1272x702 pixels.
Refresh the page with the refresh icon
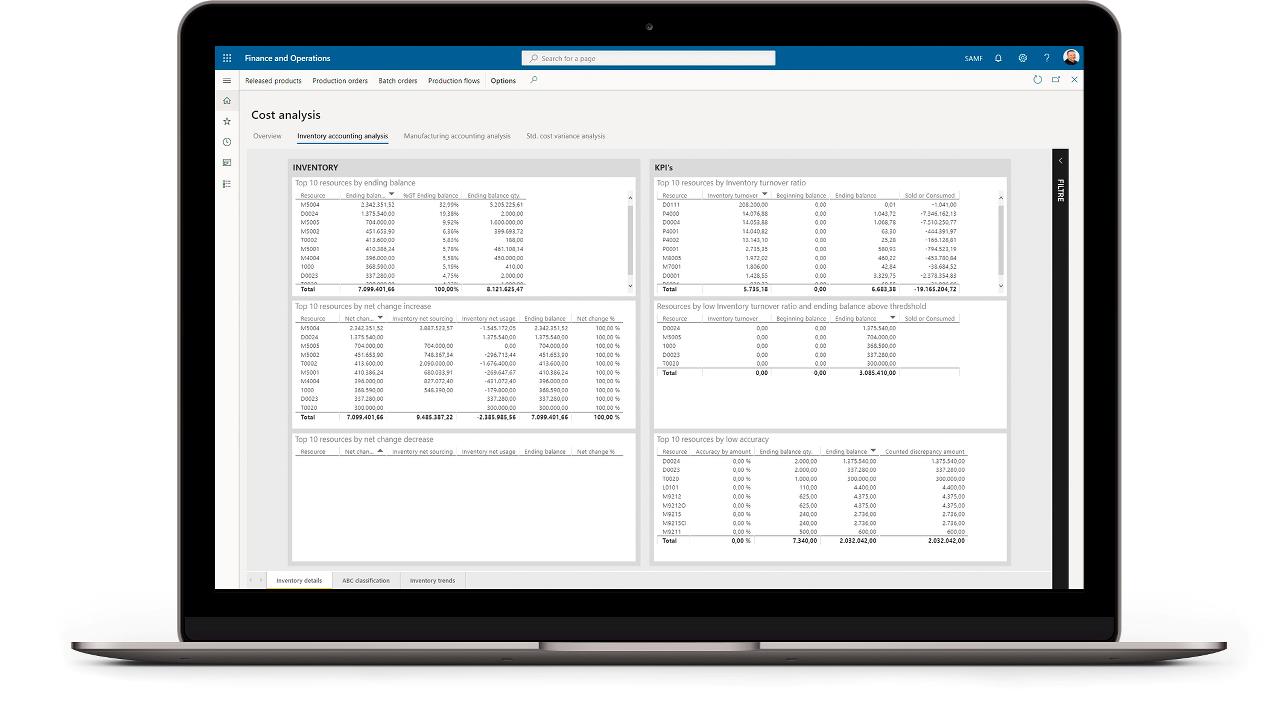[1037, 80]
